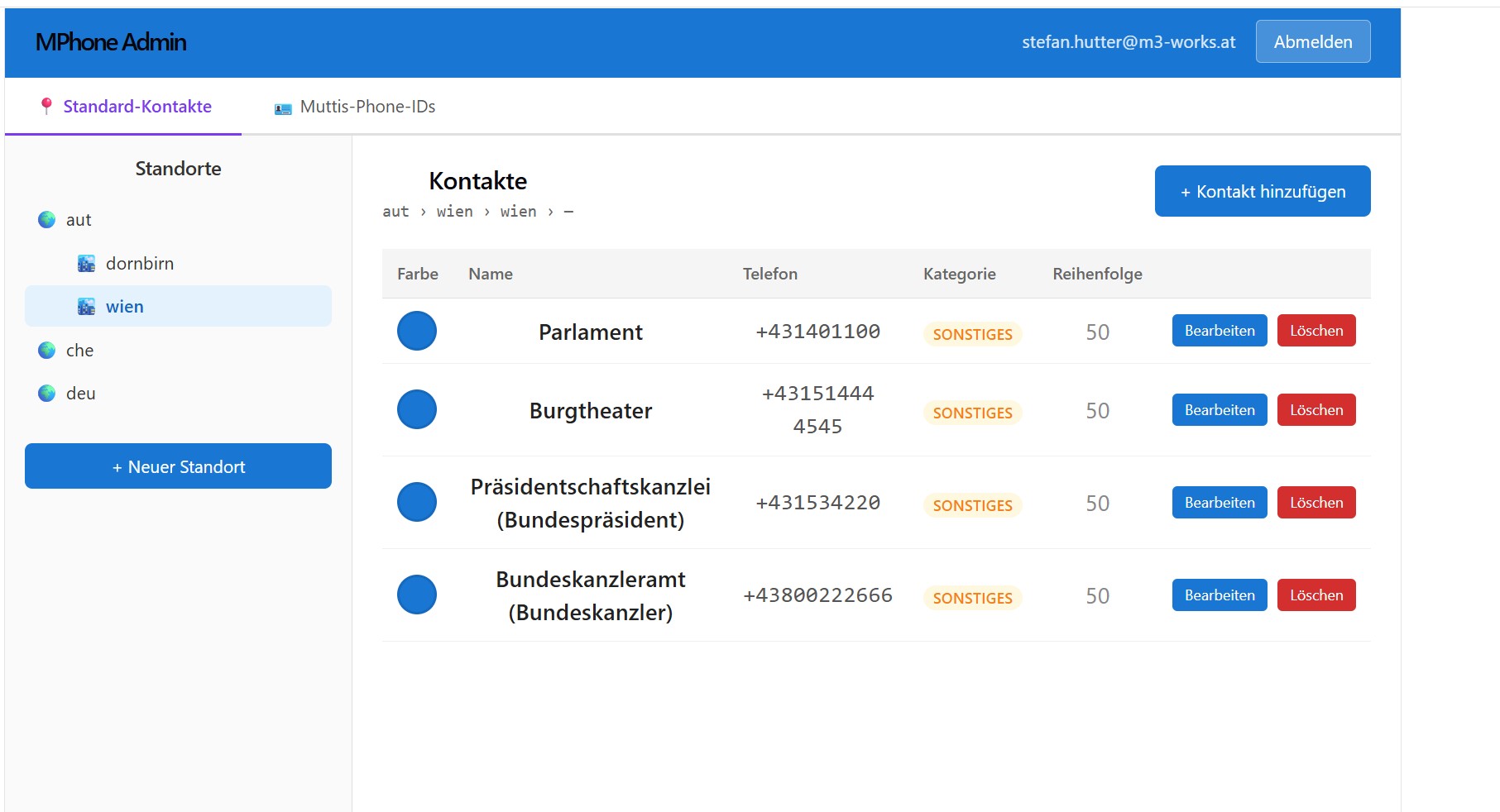Click the Kontakte heading
Image resolution: width=1500 pixels, height=812 pixels.
(477, 181)
